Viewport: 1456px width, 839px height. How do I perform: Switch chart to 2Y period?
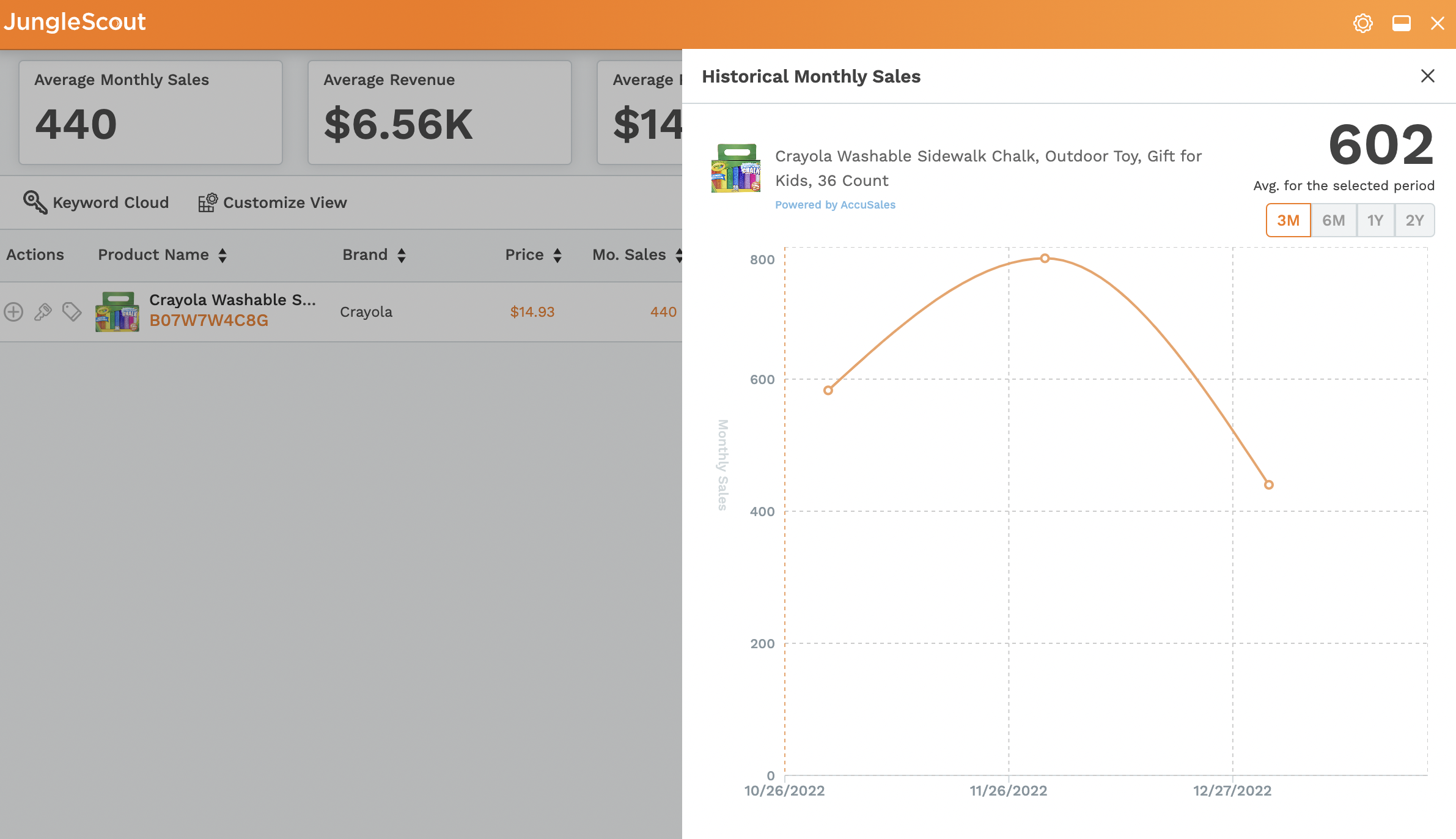coord(1414,220)
